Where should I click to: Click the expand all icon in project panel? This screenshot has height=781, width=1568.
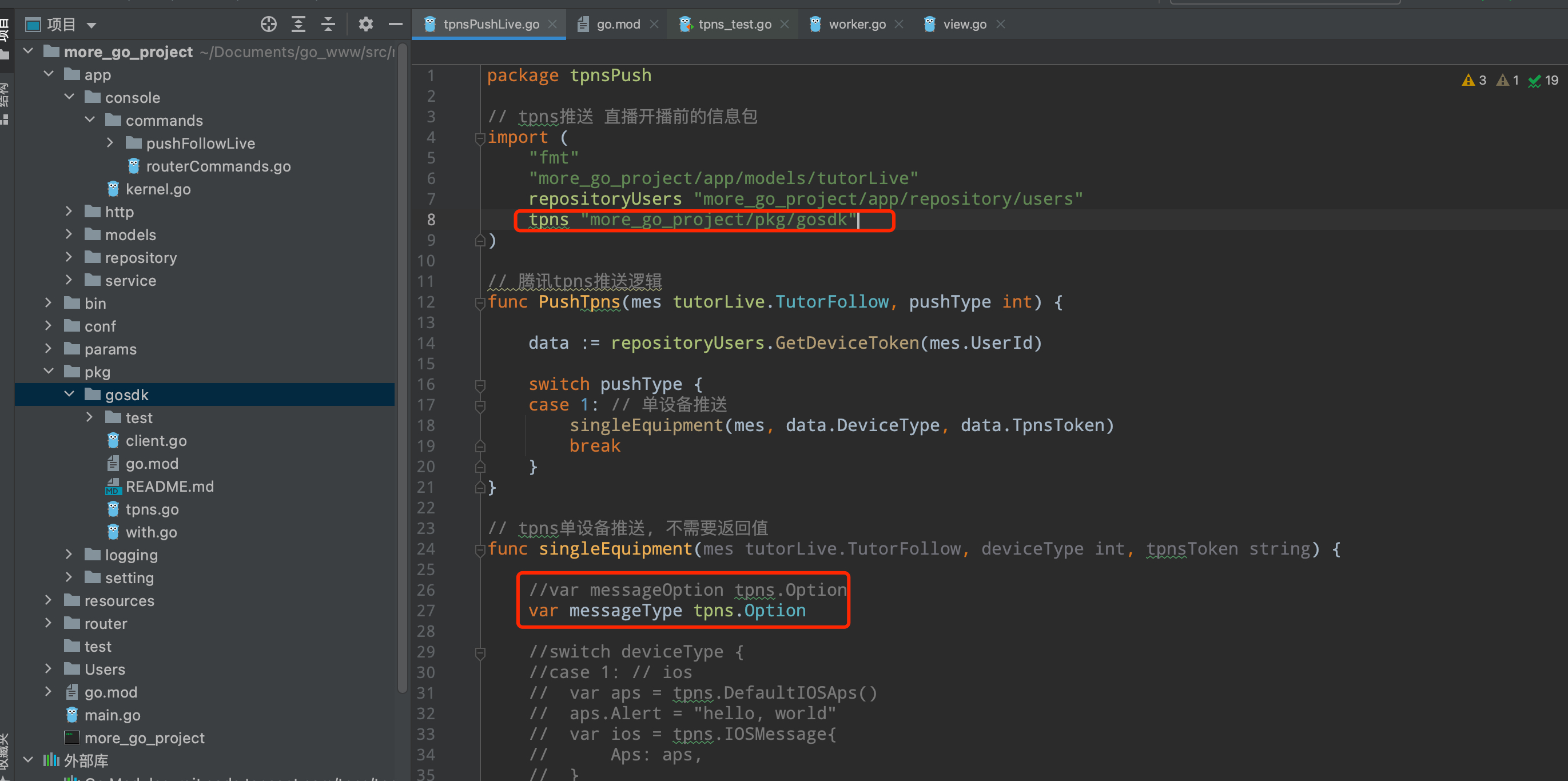coord(299,25)
